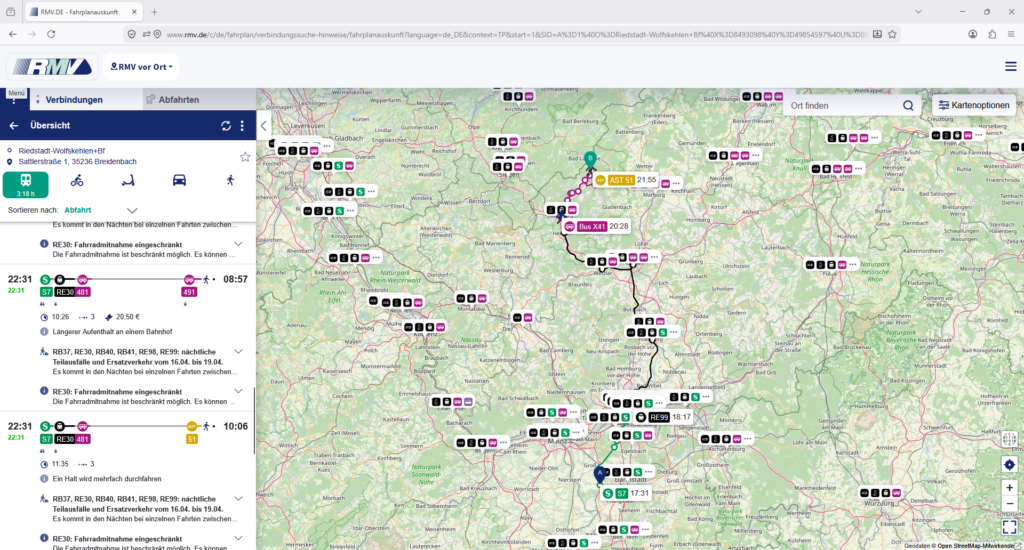Toggle fullscreen map view
1024x550 pixels.
click(x=1009, y=527)
